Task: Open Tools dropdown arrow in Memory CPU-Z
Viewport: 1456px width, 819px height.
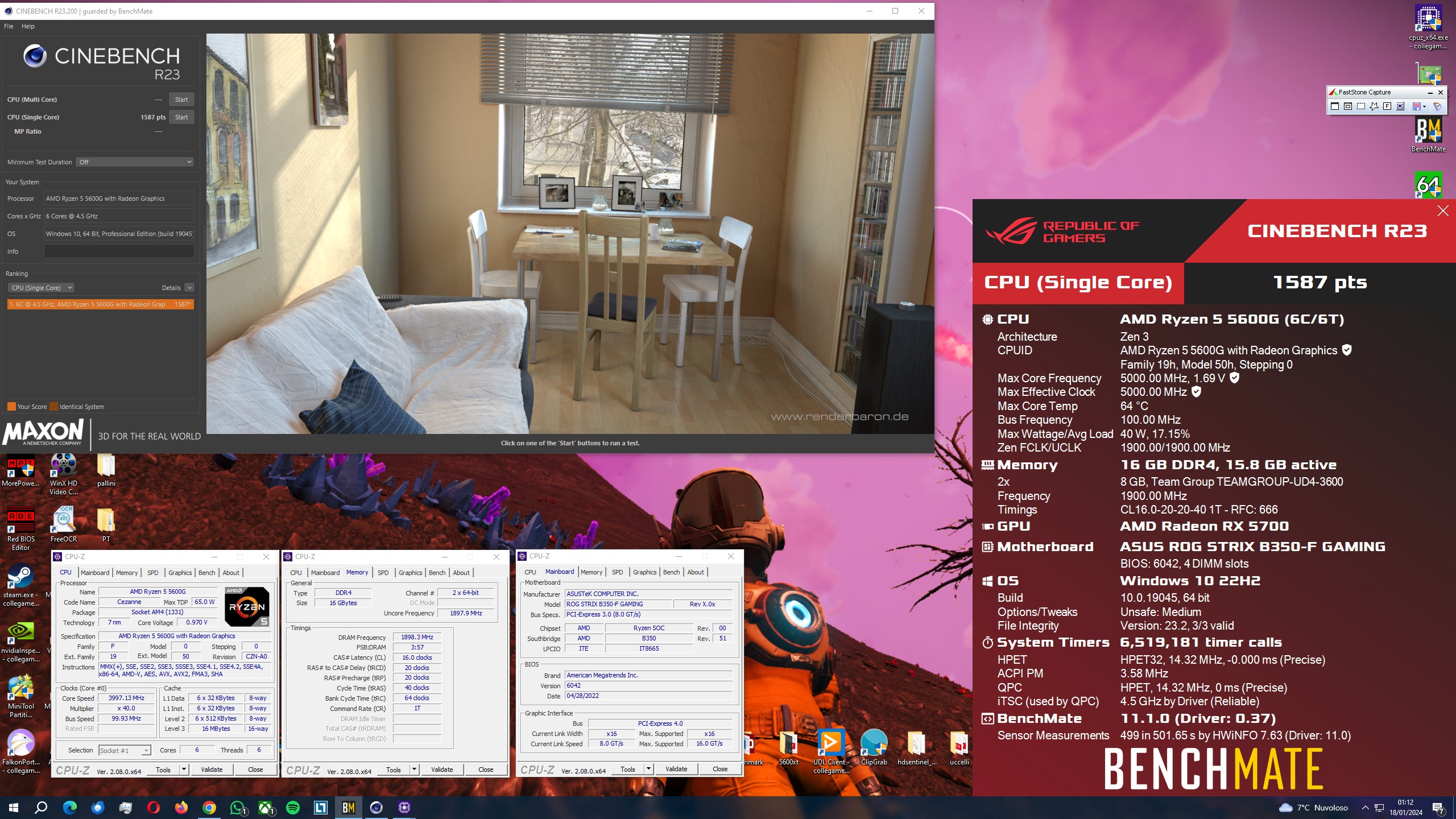Action: [414, 770]
